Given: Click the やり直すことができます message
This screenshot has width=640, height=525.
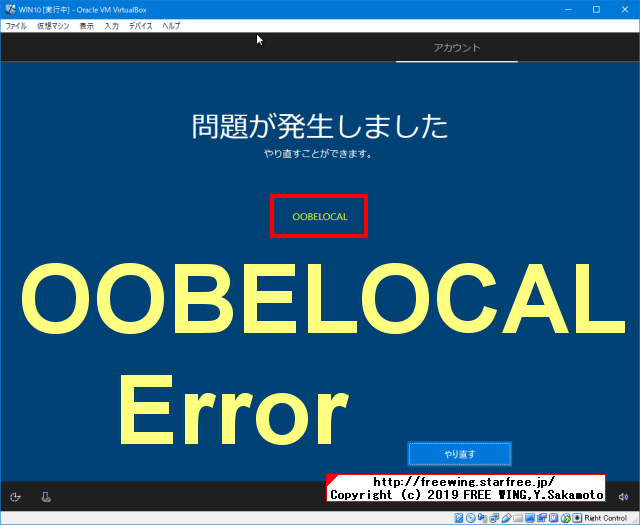Looking at the screenshot, I should [x=318, y=154].
